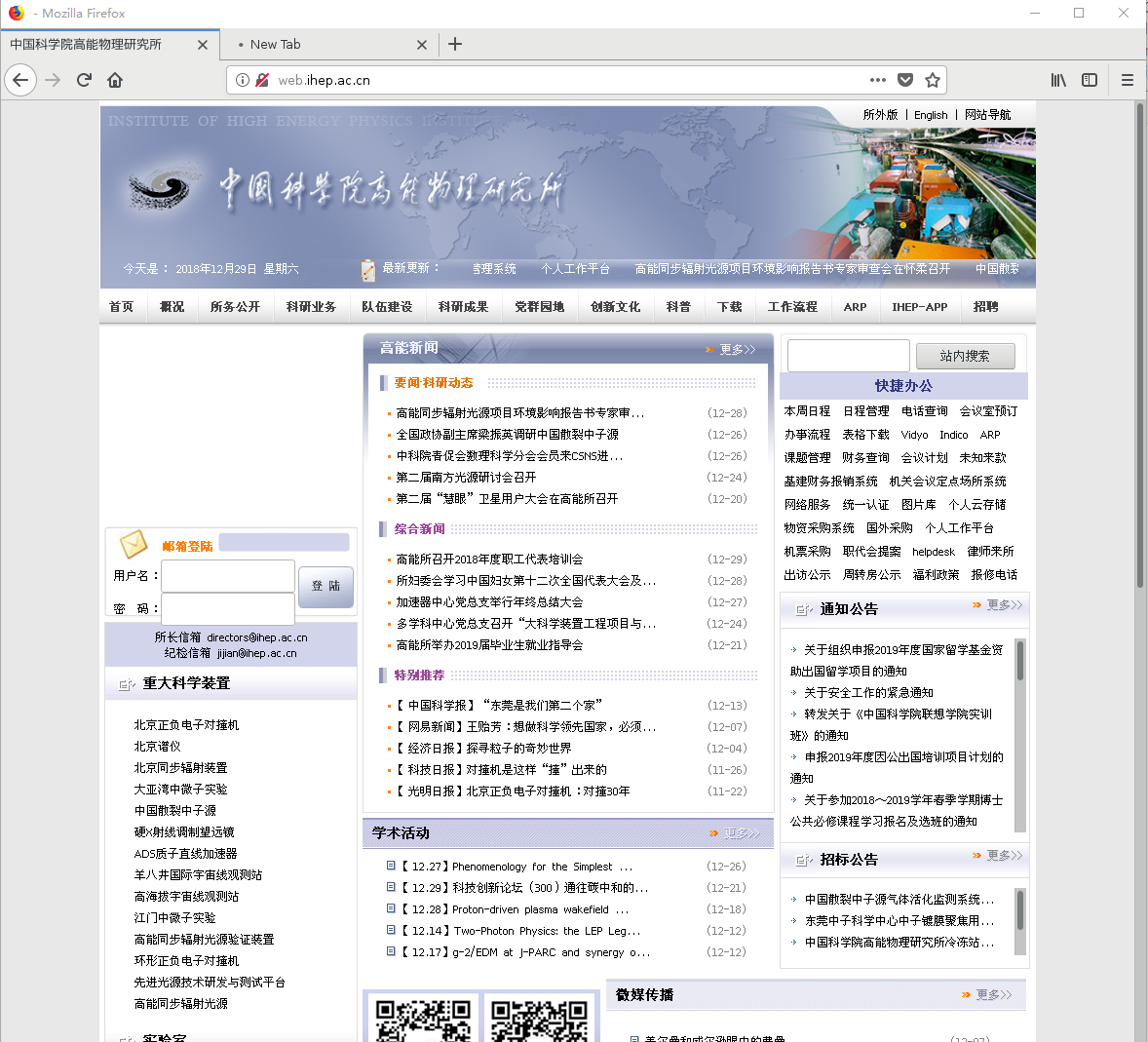
Task: Focus the 密码 password field
Action: pyautogui.click(x=228, y=608)
